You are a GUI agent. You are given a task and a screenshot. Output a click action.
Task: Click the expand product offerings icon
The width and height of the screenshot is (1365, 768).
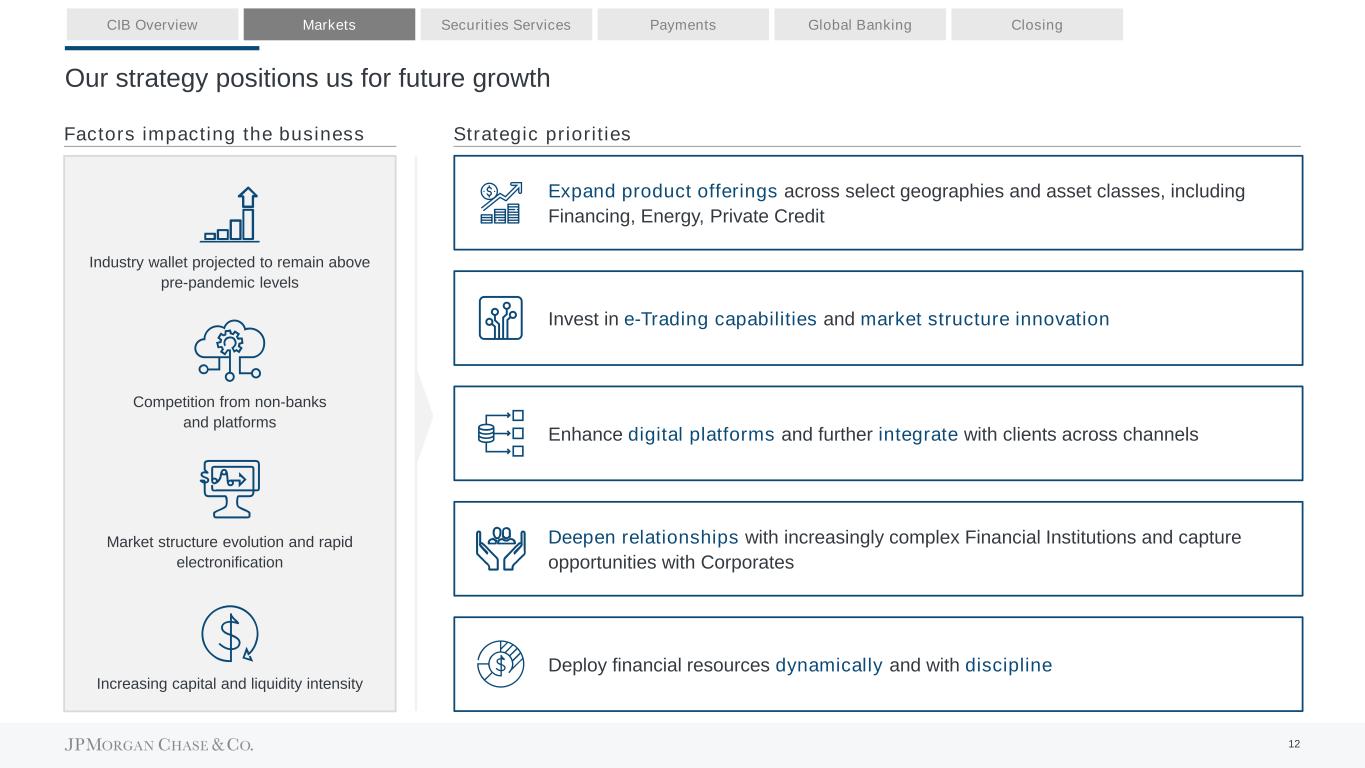[x=500, y=202]
